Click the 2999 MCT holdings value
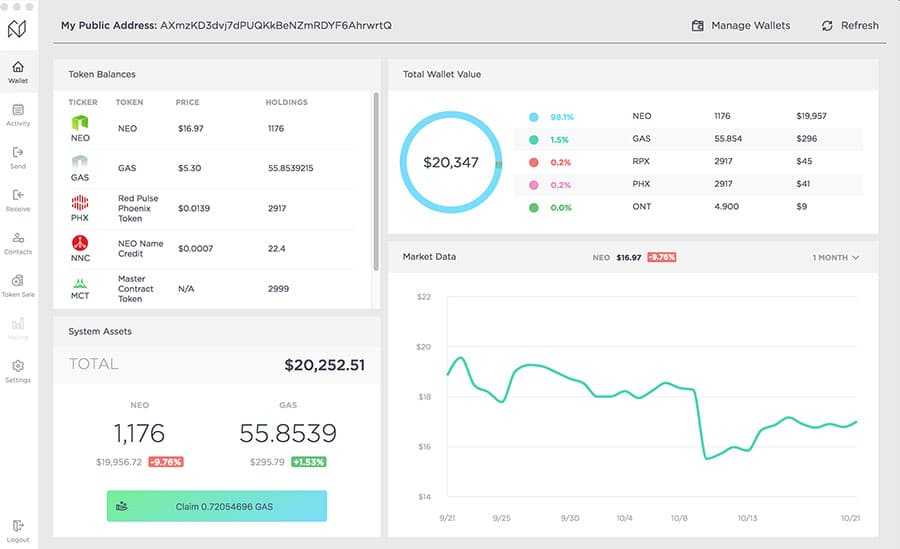Image resolution: width=900 pixels, height=549 pixels. 278,288
